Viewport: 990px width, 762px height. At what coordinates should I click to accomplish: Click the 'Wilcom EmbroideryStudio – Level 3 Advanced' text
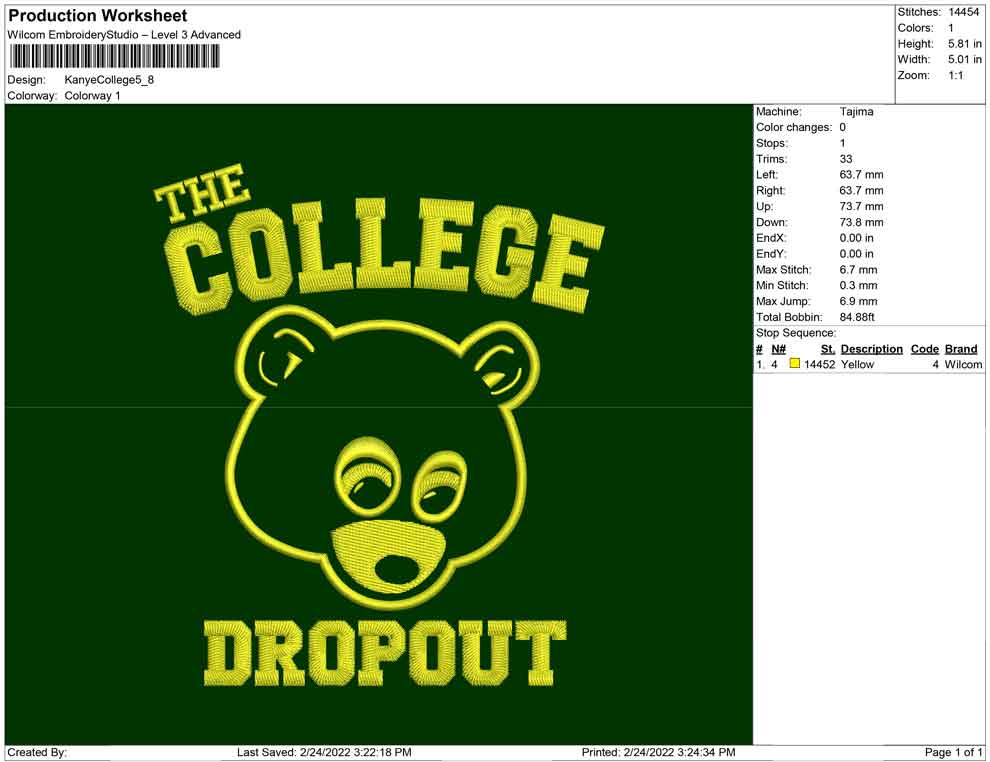pos(124,35)
